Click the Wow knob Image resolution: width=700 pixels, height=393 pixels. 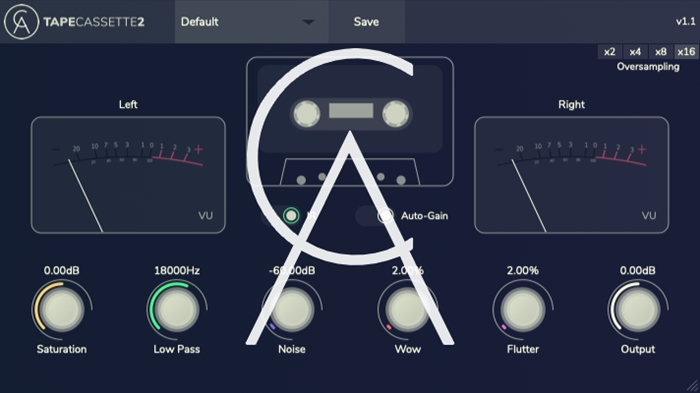[x=407, y=309]
